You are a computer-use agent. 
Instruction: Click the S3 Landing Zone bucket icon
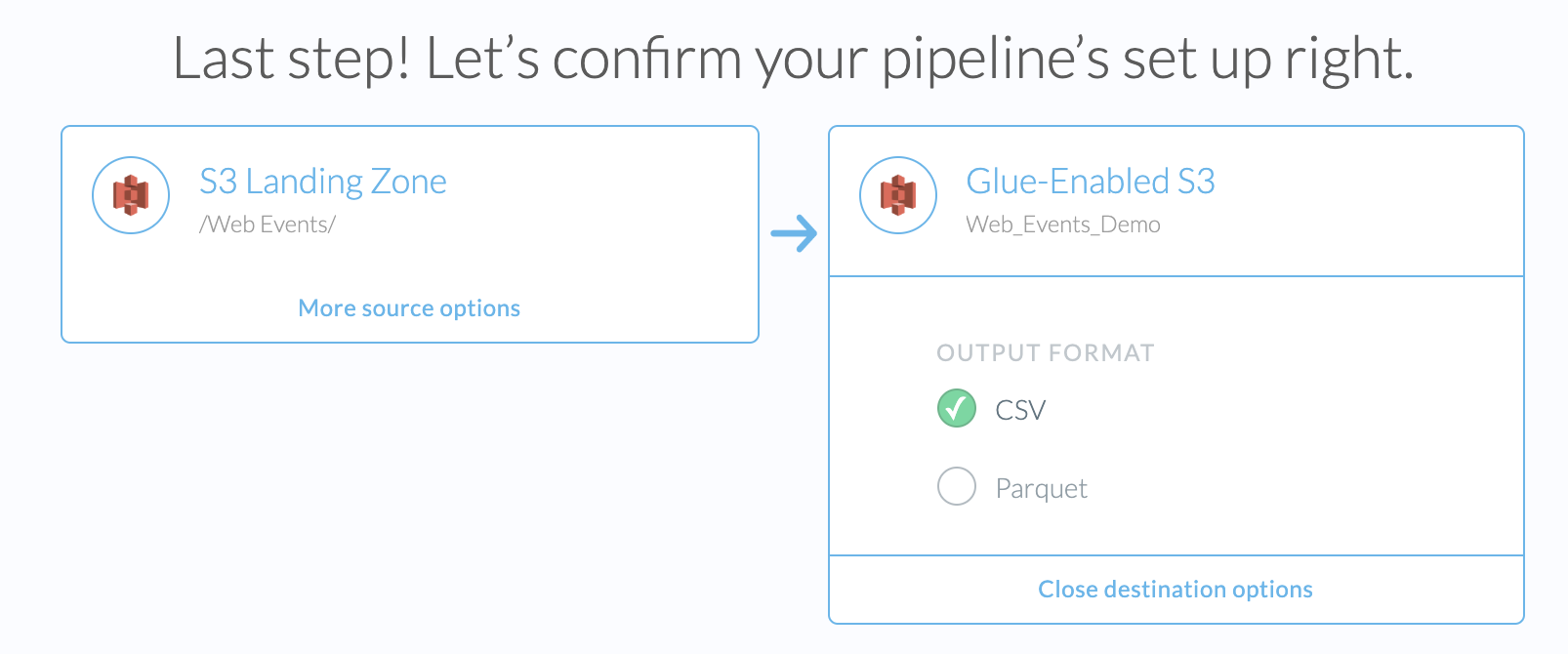pyautogui.click(x=131, y=195)
